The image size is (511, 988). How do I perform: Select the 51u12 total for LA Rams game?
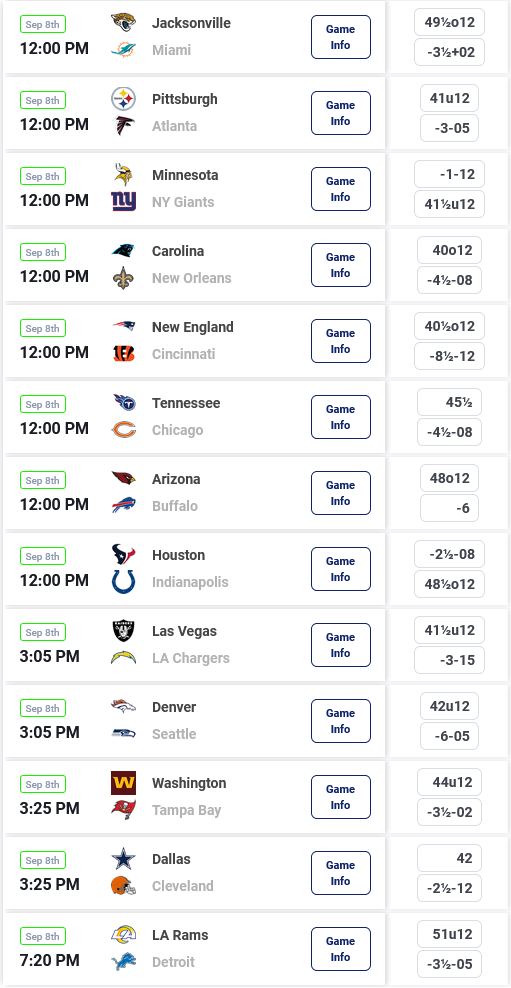(x=449, y=934)
